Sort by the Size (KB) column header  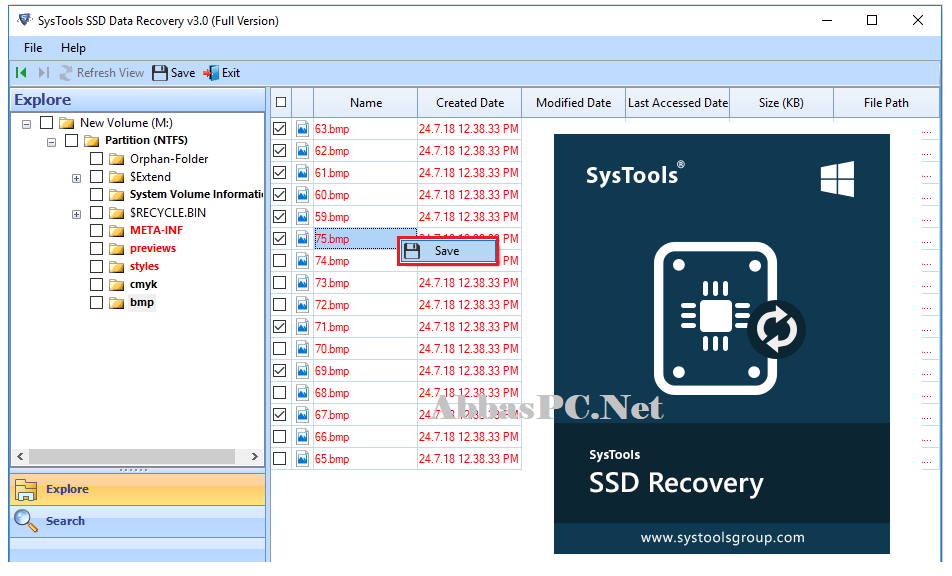tap(781, 103)
